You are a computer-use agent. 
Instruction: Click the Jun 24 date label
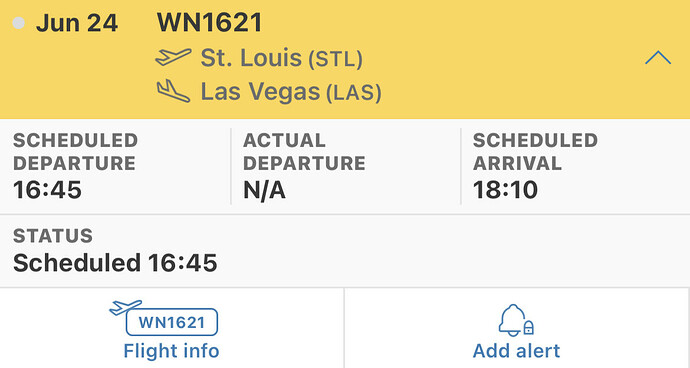[x=77, y=23]
